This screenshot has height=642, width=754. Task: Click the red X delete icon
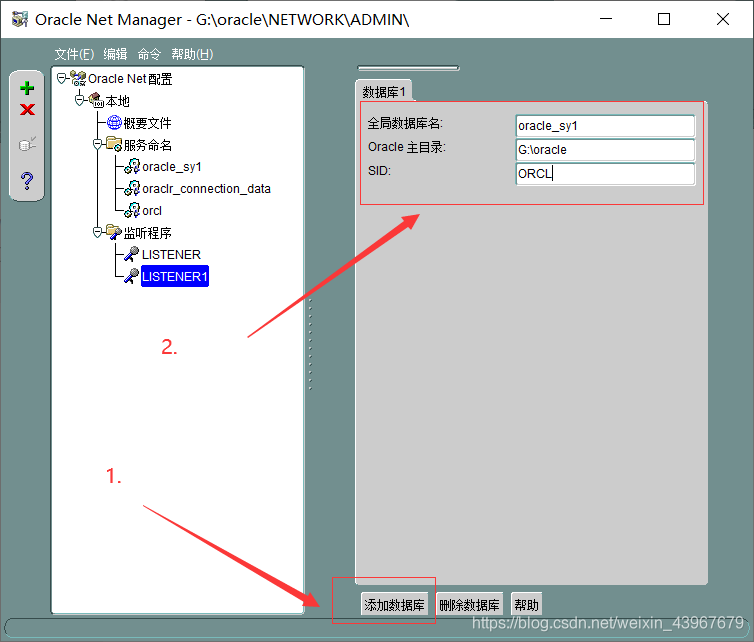tap(27, 110)
